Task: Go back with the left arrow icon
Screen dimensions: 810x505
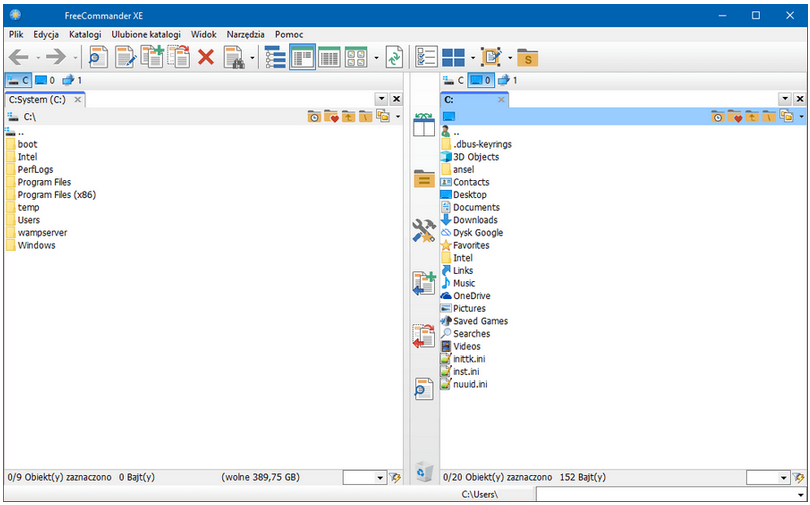Action: (x=19, y=57)
